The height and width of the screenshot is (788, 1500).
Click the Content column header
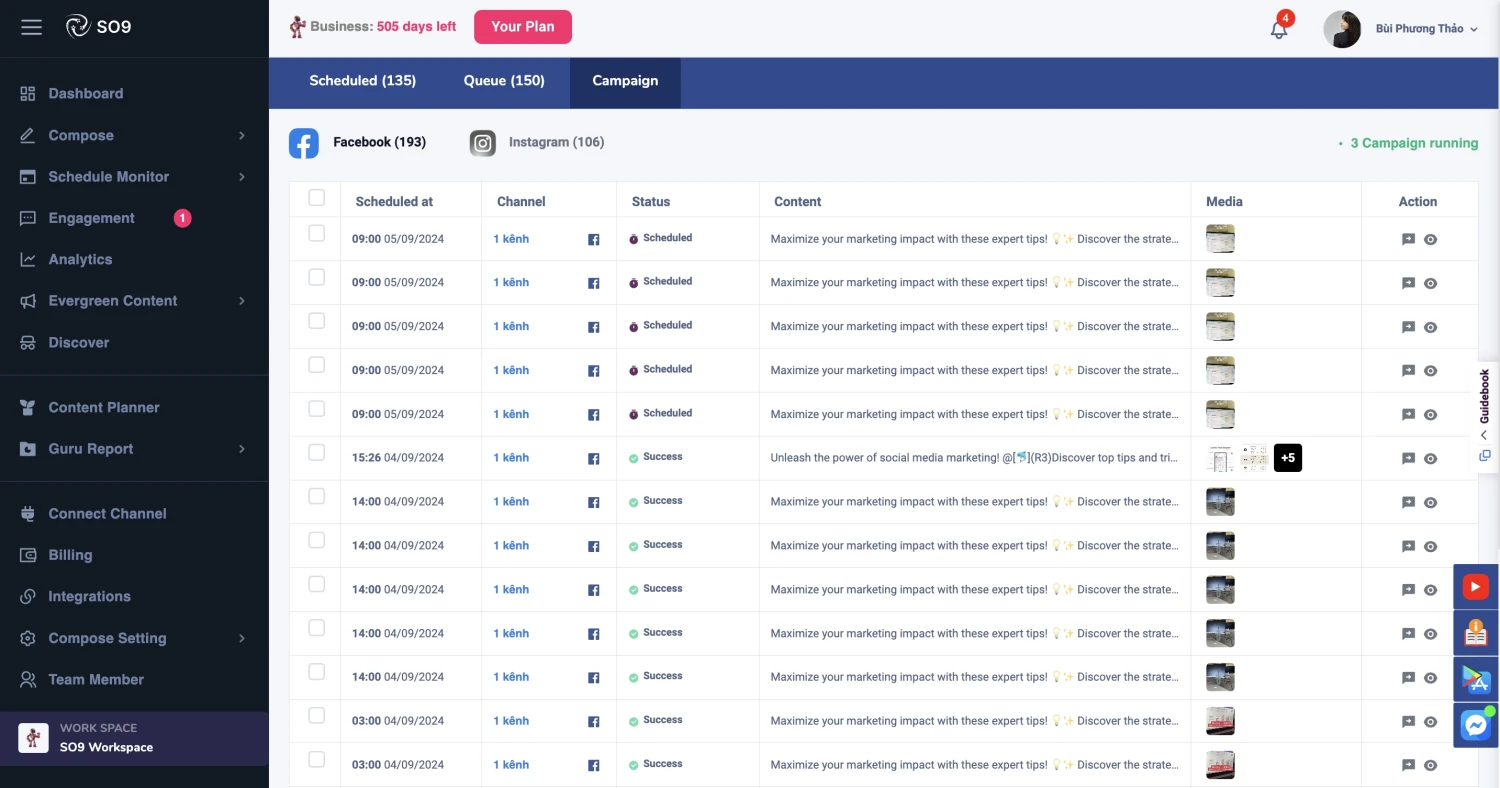(797, 201)
